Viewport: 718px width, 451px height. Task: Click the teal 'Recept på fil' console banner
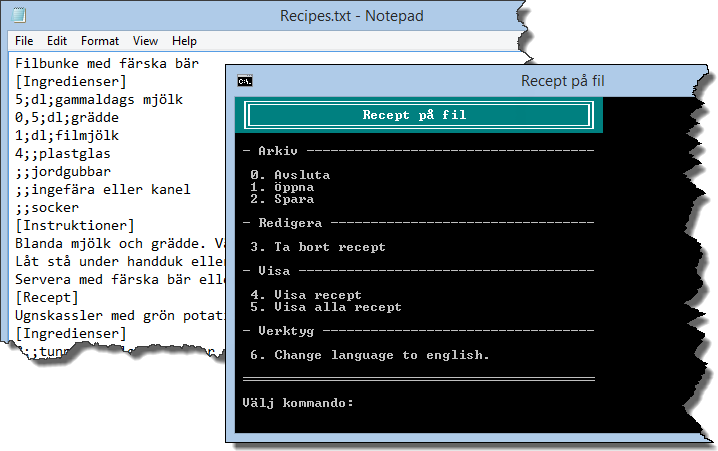click(419, 114)
